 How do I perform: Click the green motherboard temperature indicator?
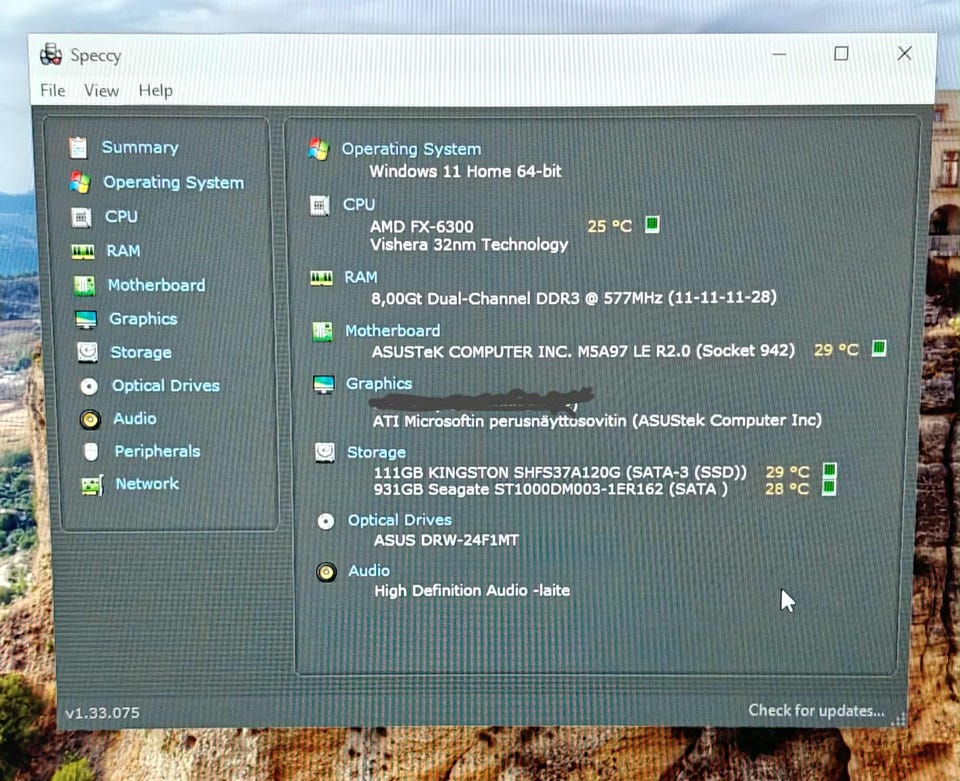[x=879, y=348]
